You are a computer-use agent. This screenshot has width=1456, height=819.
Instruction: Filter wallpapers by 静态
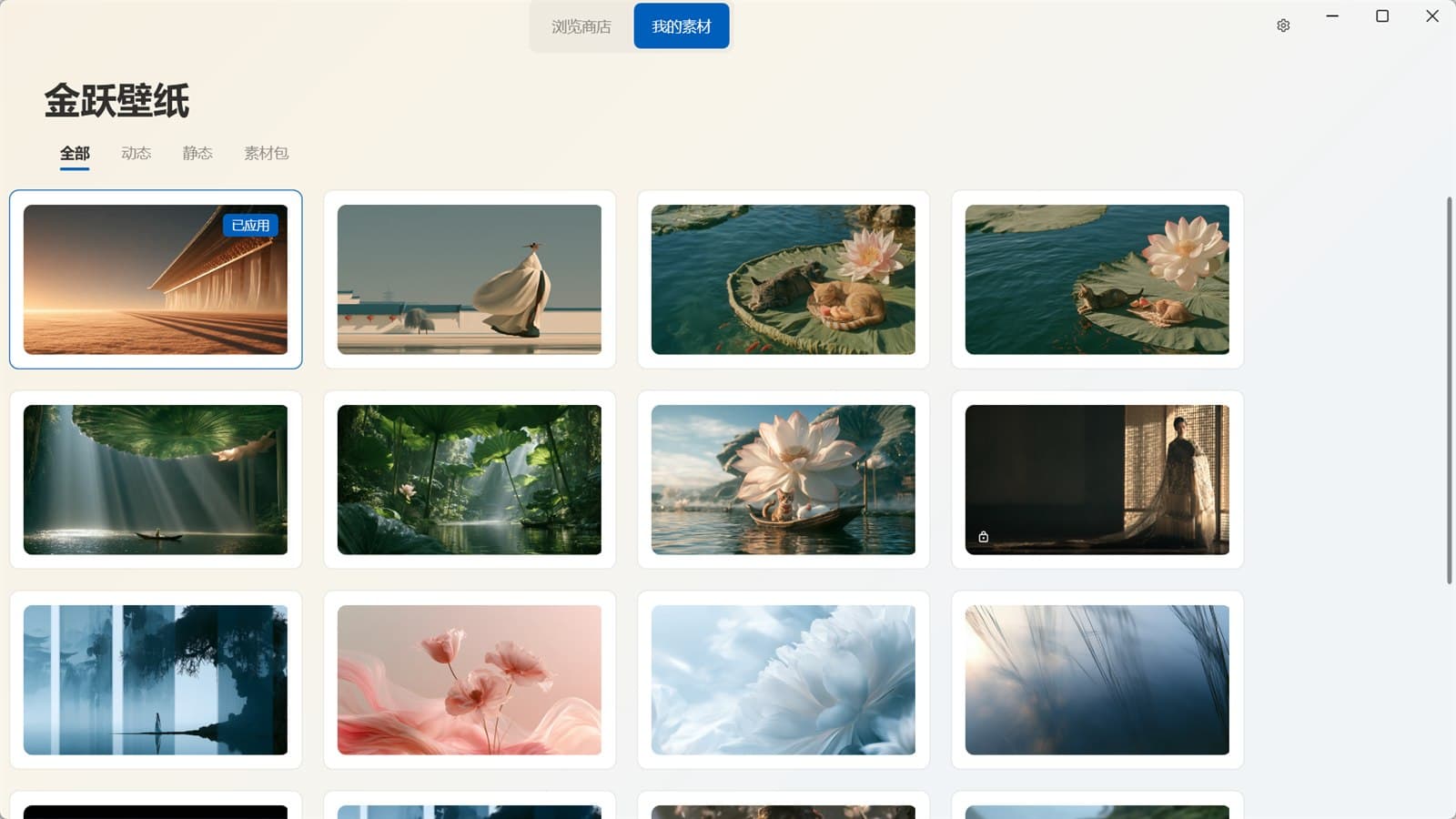click(197, 153)
